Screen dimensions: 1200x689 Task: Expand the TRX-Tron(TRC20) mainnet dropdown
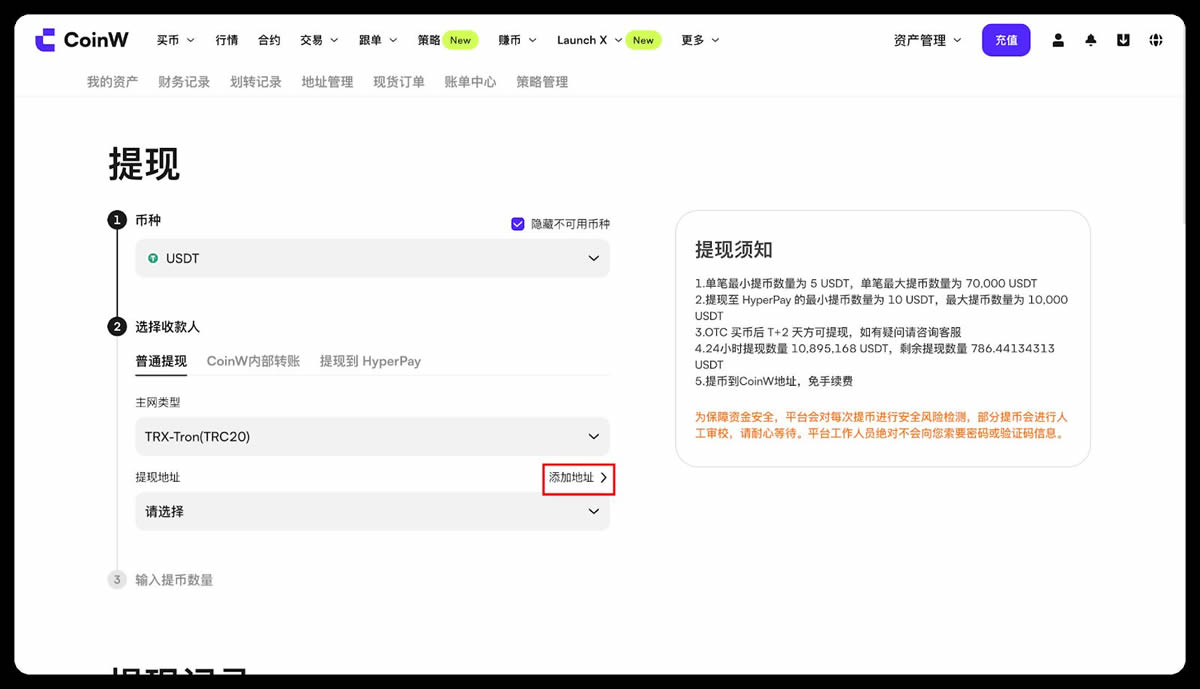point(372,437)
